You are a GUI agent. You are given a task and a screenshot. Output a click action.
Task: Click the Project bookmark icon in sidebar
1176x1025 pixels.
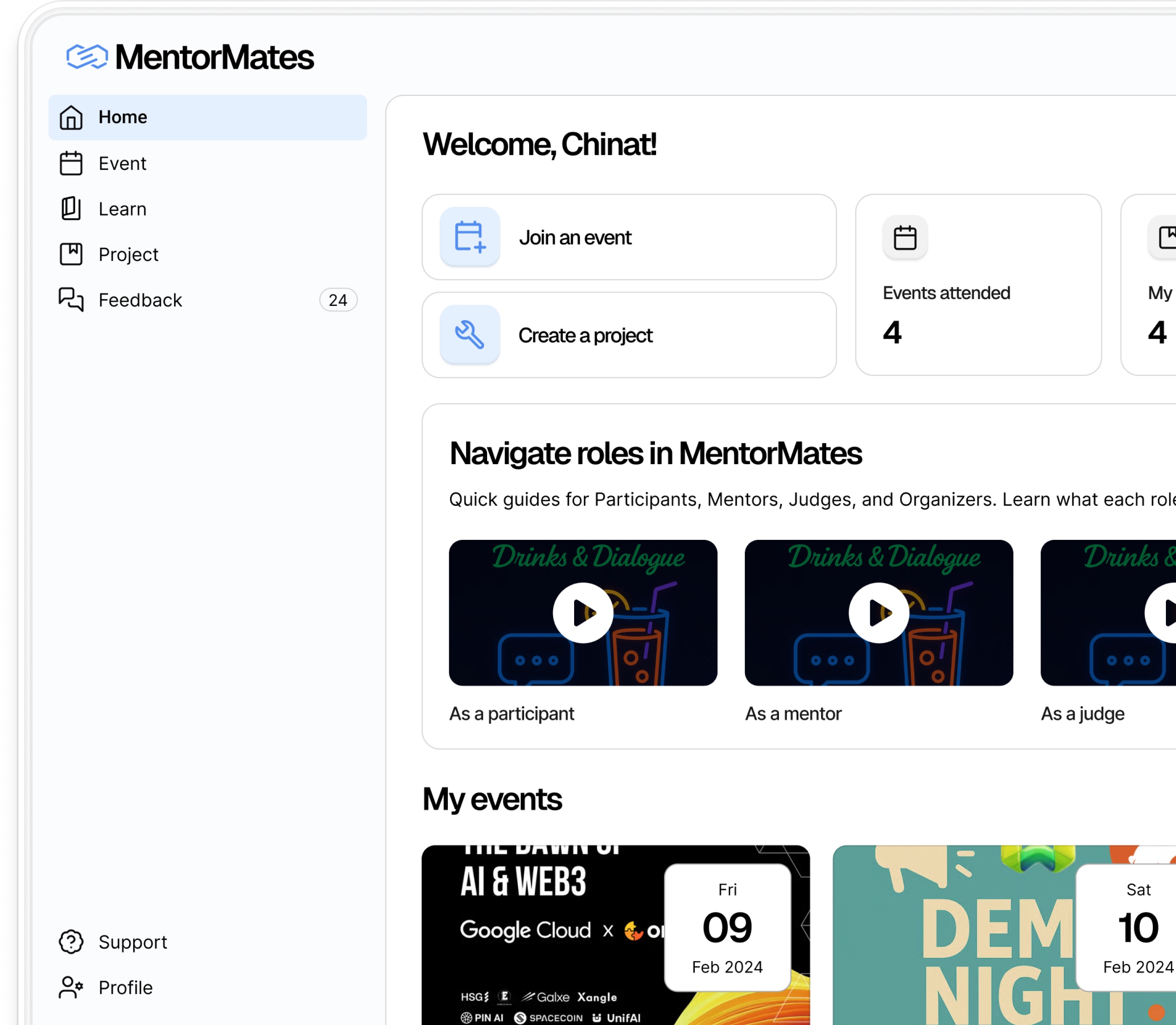pyautogui.click(x=72, y=255)
